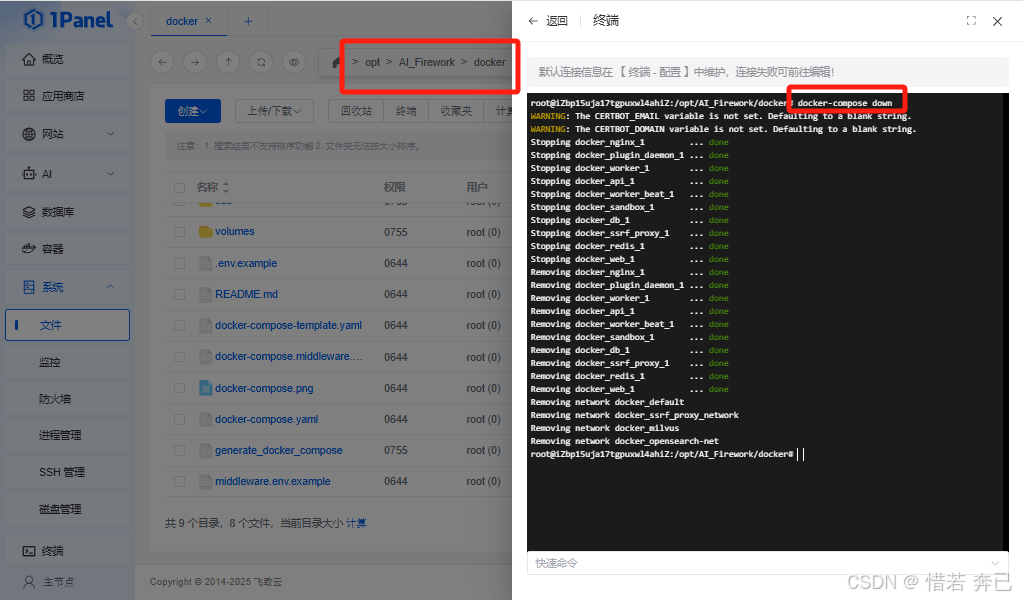This screenshot has width=1023, height=600.
Task: Click docker in the breadcrumb path
Action: 489,62
